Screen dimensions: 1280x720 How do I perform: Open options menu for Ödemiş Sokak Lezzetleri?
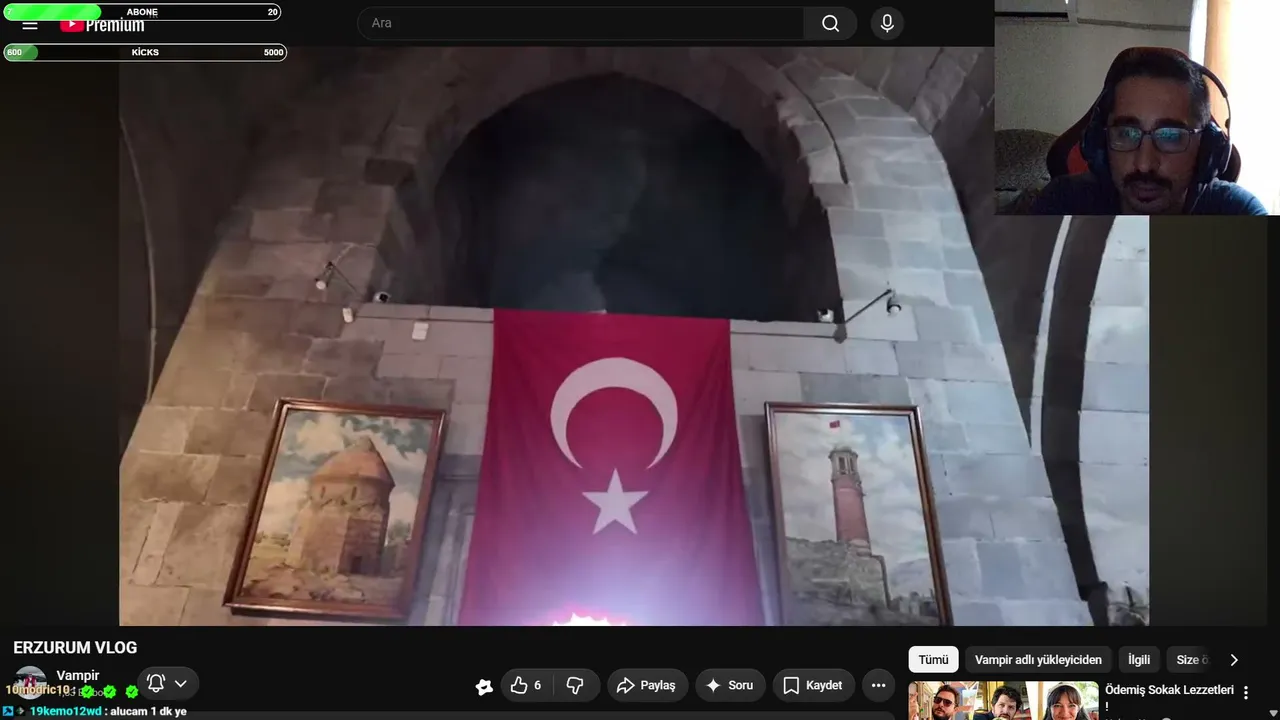pyautogui.click(x=1246, y=692)
